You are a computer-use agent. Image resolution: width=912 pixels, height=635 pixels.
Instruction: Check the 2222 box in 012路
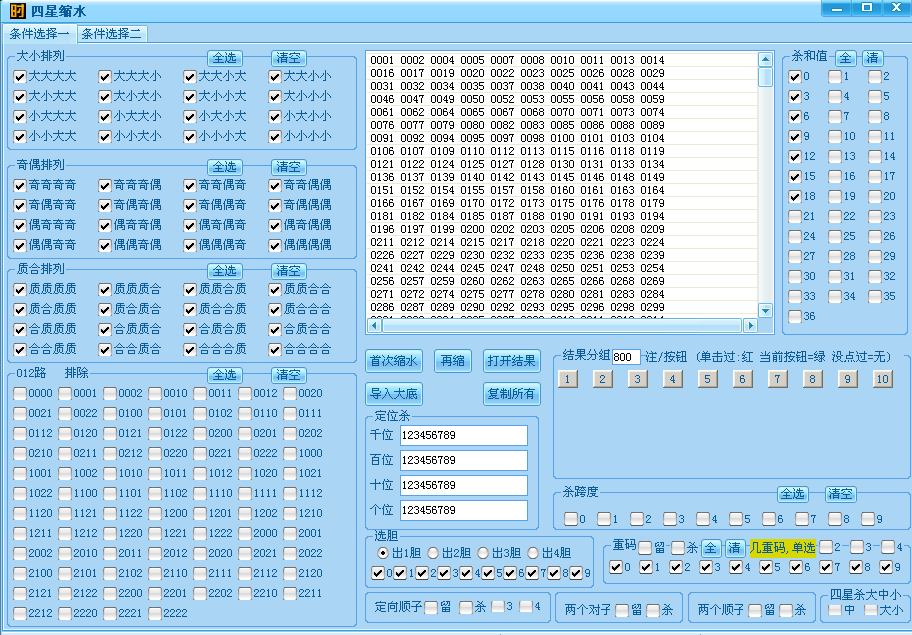coord(155,613)
